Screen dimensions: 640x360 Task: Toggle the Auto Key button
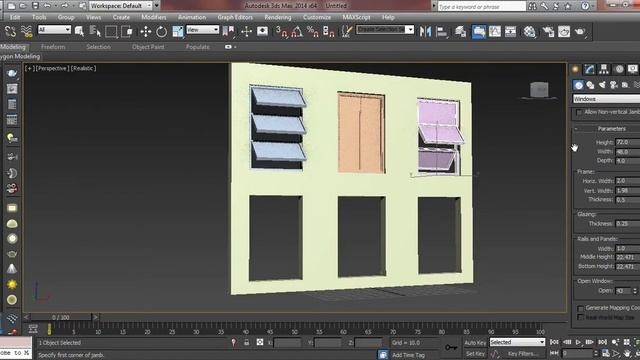click(475, 342)
